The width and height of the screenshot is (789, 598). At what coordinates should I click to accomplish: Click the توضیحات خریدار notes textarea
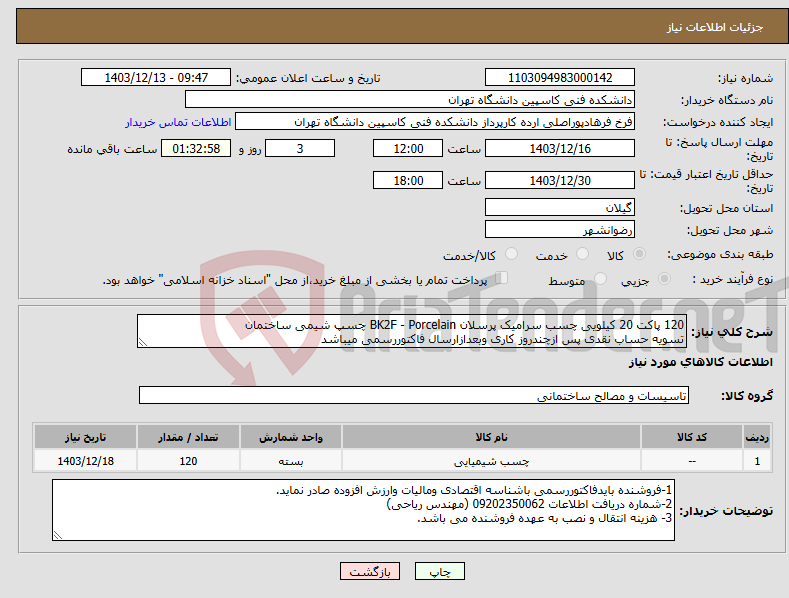(x=363, y=510)
